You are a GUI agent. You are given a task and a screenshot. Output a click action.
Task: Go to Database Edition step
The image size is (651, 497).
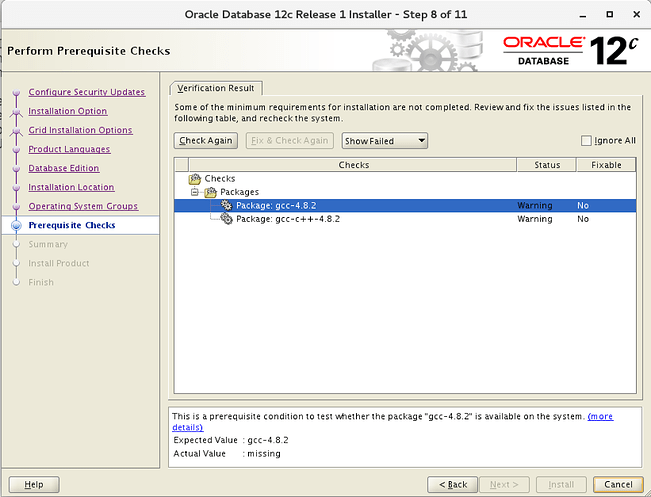pos(64,169)
